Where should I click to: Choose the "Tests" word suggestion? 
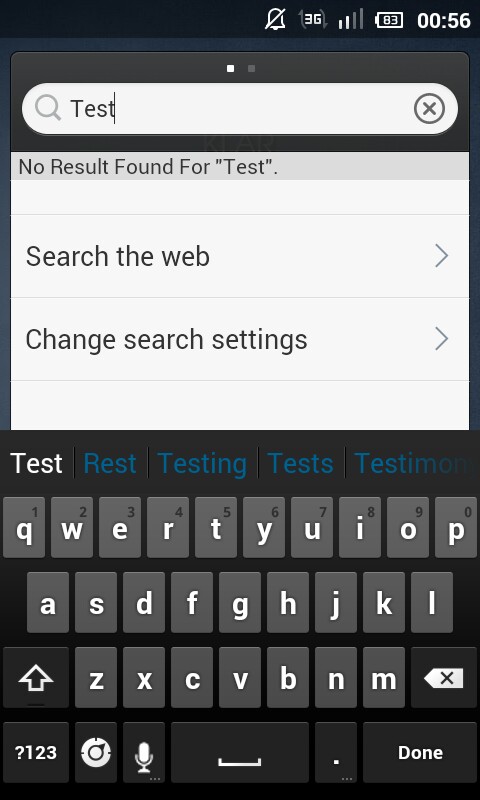[x=300, y=463]
